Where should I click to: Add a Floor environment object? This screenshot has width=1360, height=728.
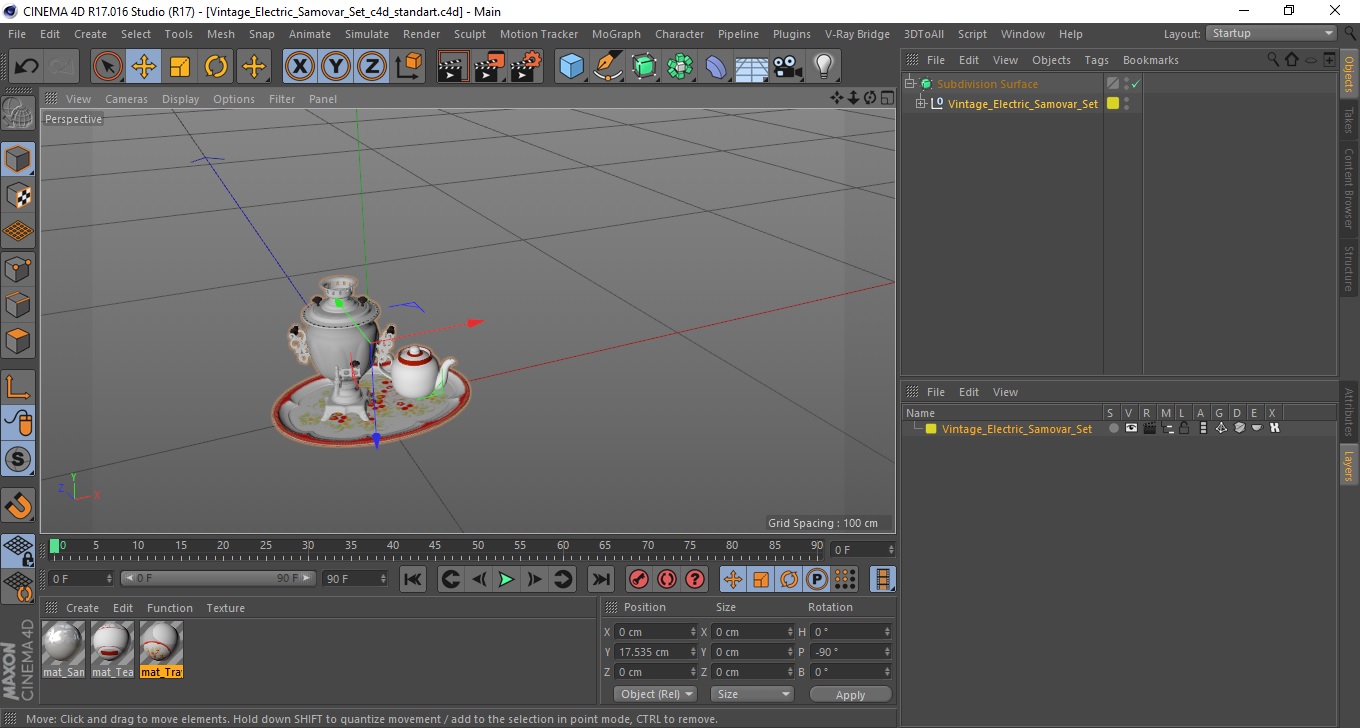click(752, 67)
